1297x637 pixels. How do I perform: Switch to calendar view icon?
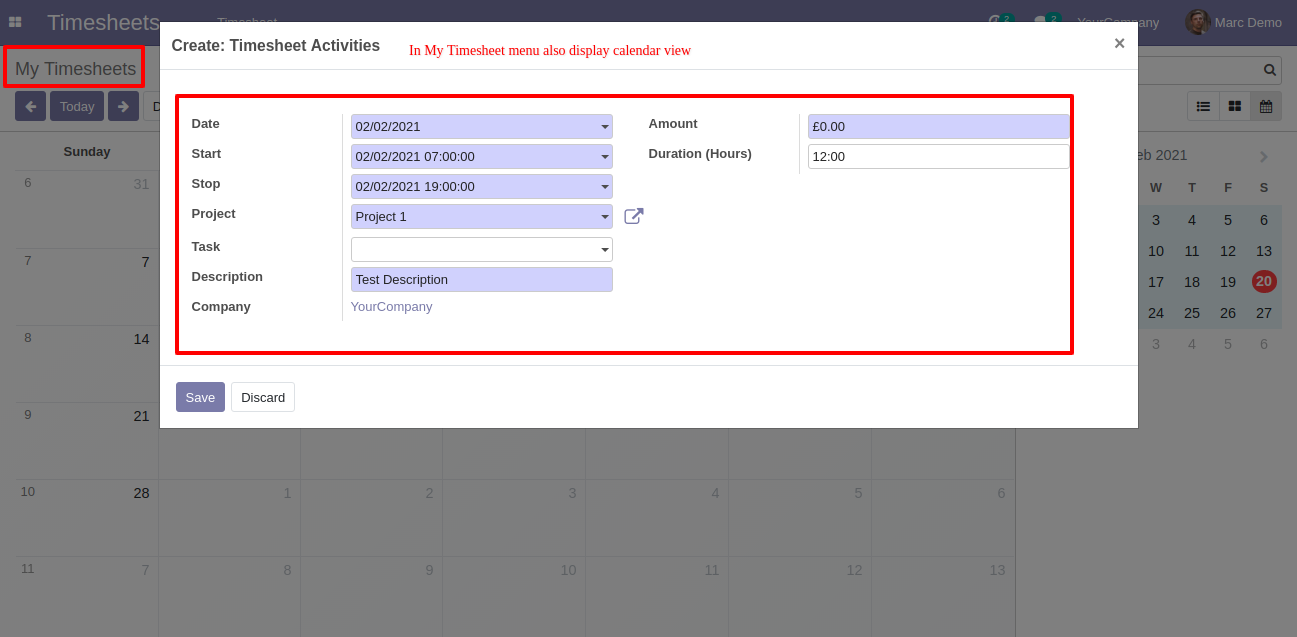click(1266, 106)
